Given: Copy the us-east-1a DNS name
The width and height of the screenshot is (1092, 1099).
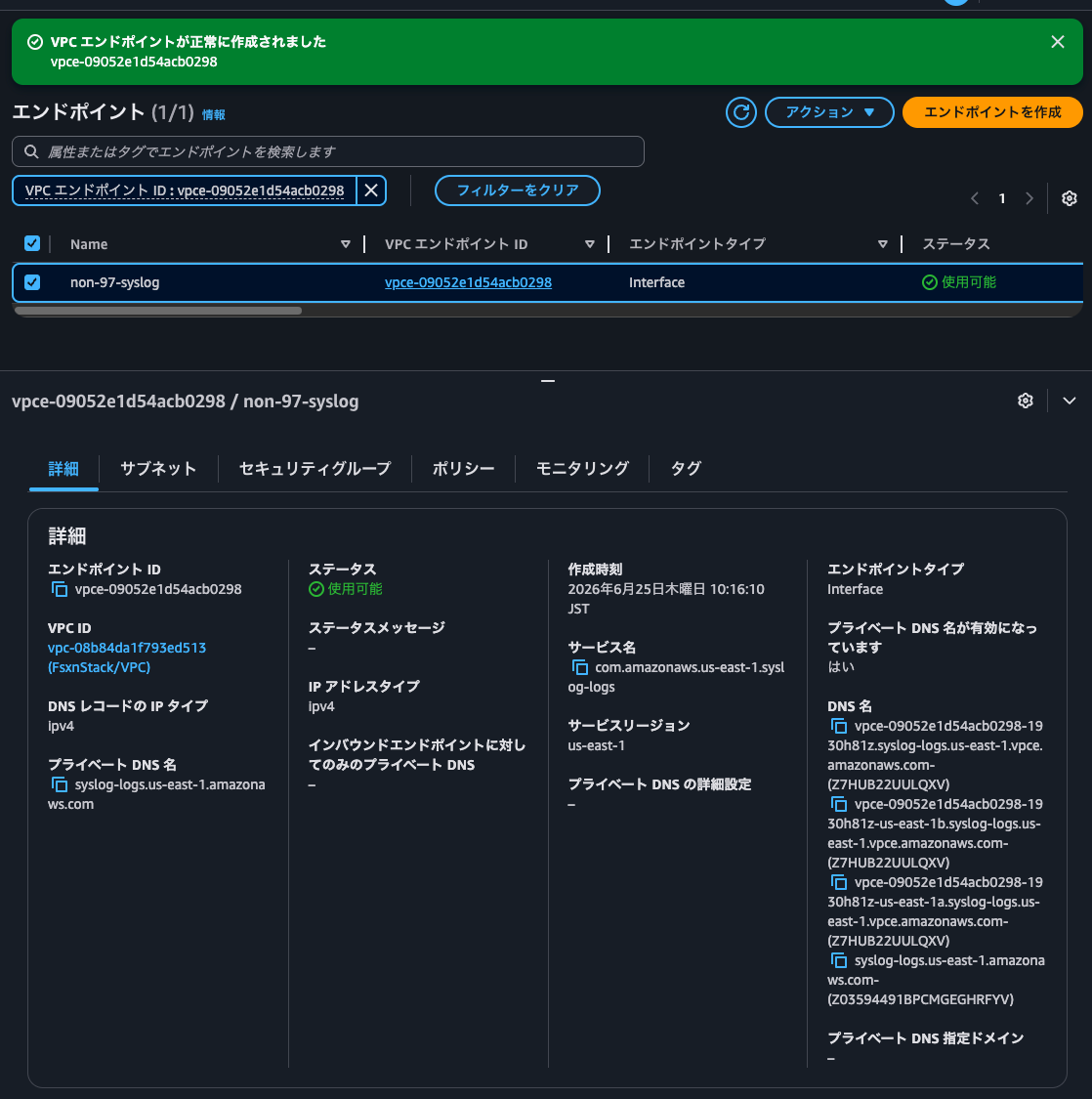Looking at the screenshot, I should point(839,883).
